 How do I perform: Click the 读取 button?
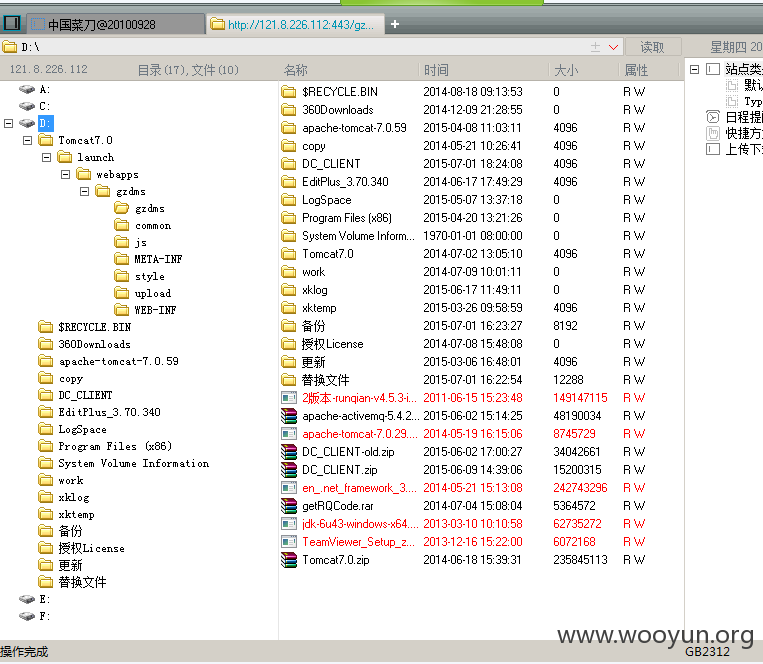pyautogui.click(x=653, y=47)
